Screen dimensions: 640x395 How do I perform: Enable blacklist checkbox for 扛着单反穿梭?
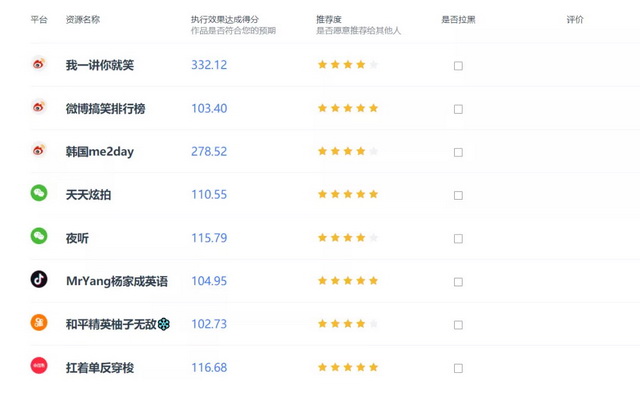pos(458,368)
